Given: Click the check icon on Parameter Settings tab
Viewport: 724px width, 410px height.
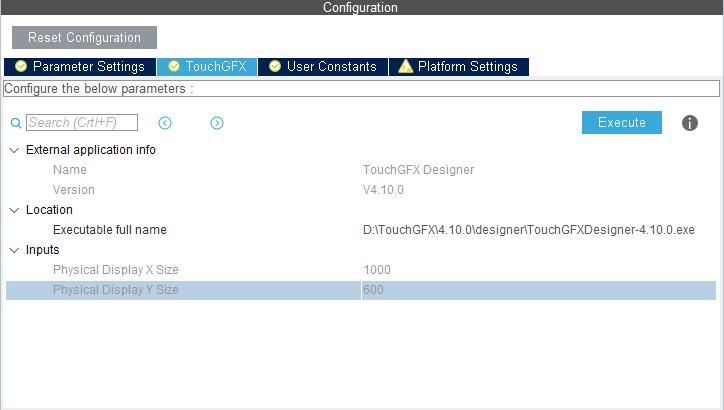Looking at the screenshot, I should (x=21, y=66).
